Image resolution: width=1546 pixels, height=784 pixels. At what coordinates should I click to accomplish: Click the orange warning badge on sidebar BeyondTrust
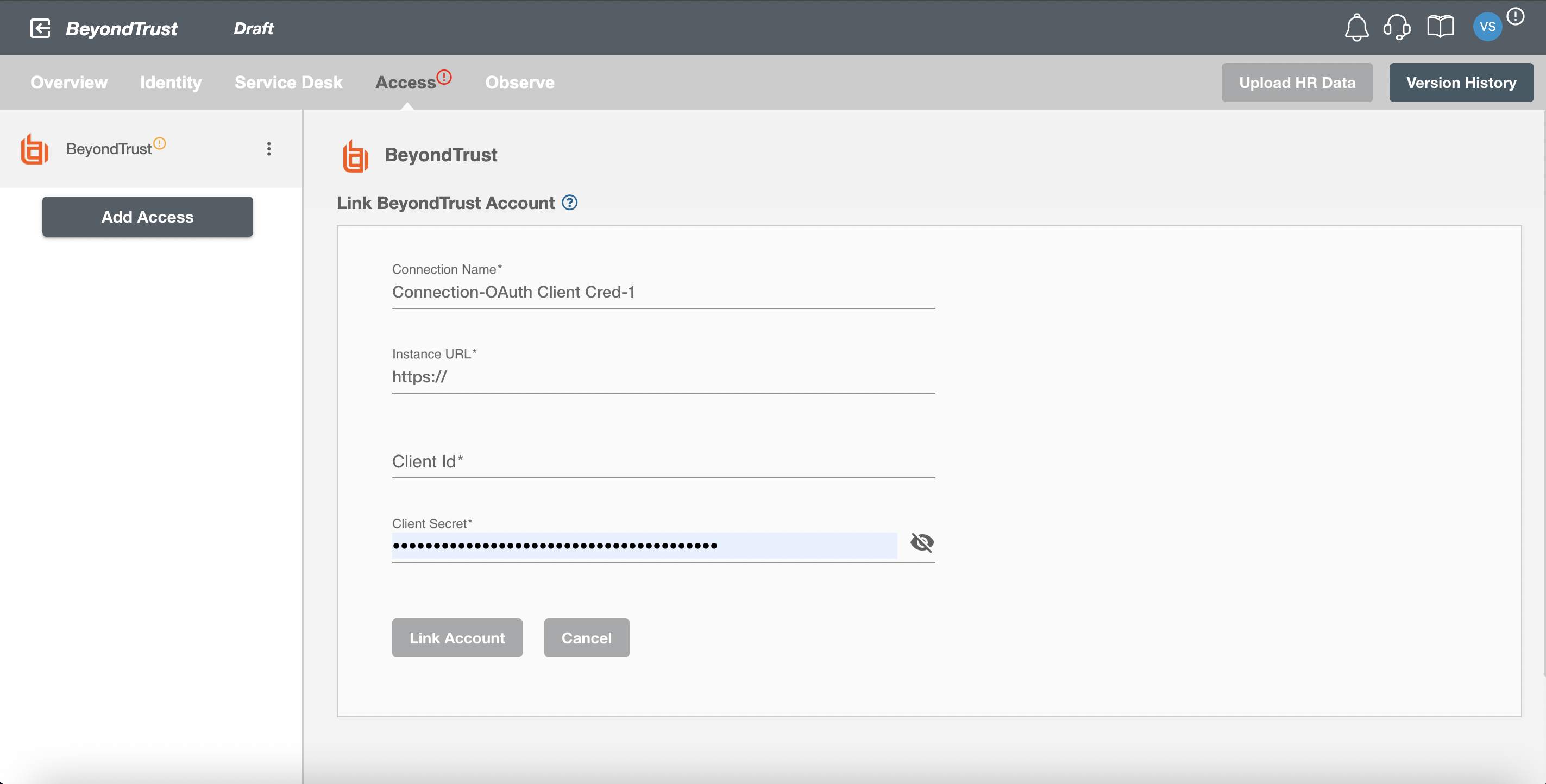[x=160, y=143]
